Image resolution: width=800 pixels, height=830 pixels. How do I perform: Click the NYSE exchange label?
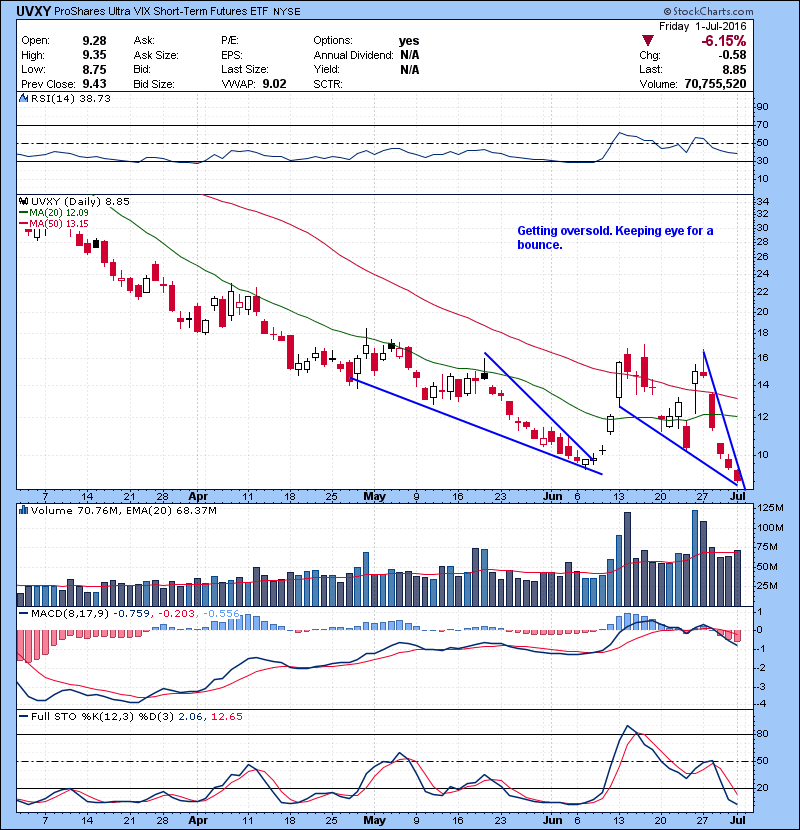click(x=286, y=12)
